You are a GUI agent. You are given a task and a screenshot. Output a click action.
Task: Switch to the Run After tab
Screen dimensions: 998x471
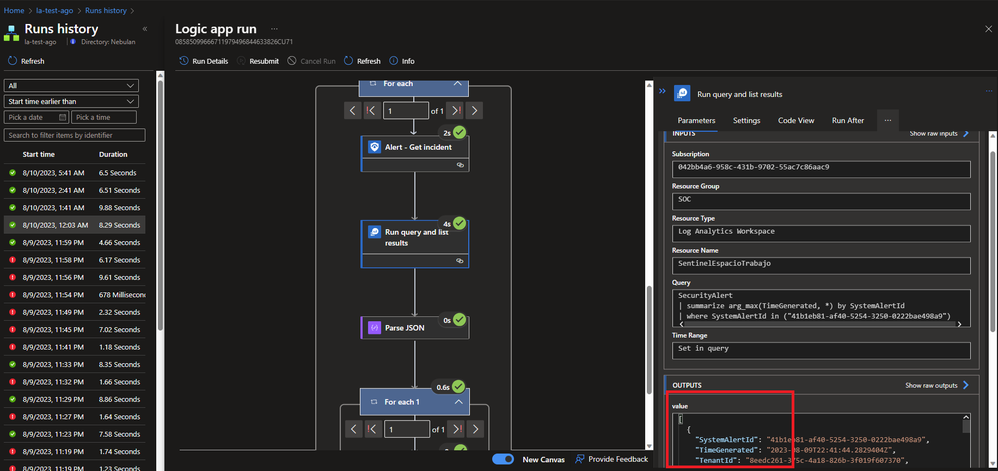pyautogui.click(x=848, y=120)
